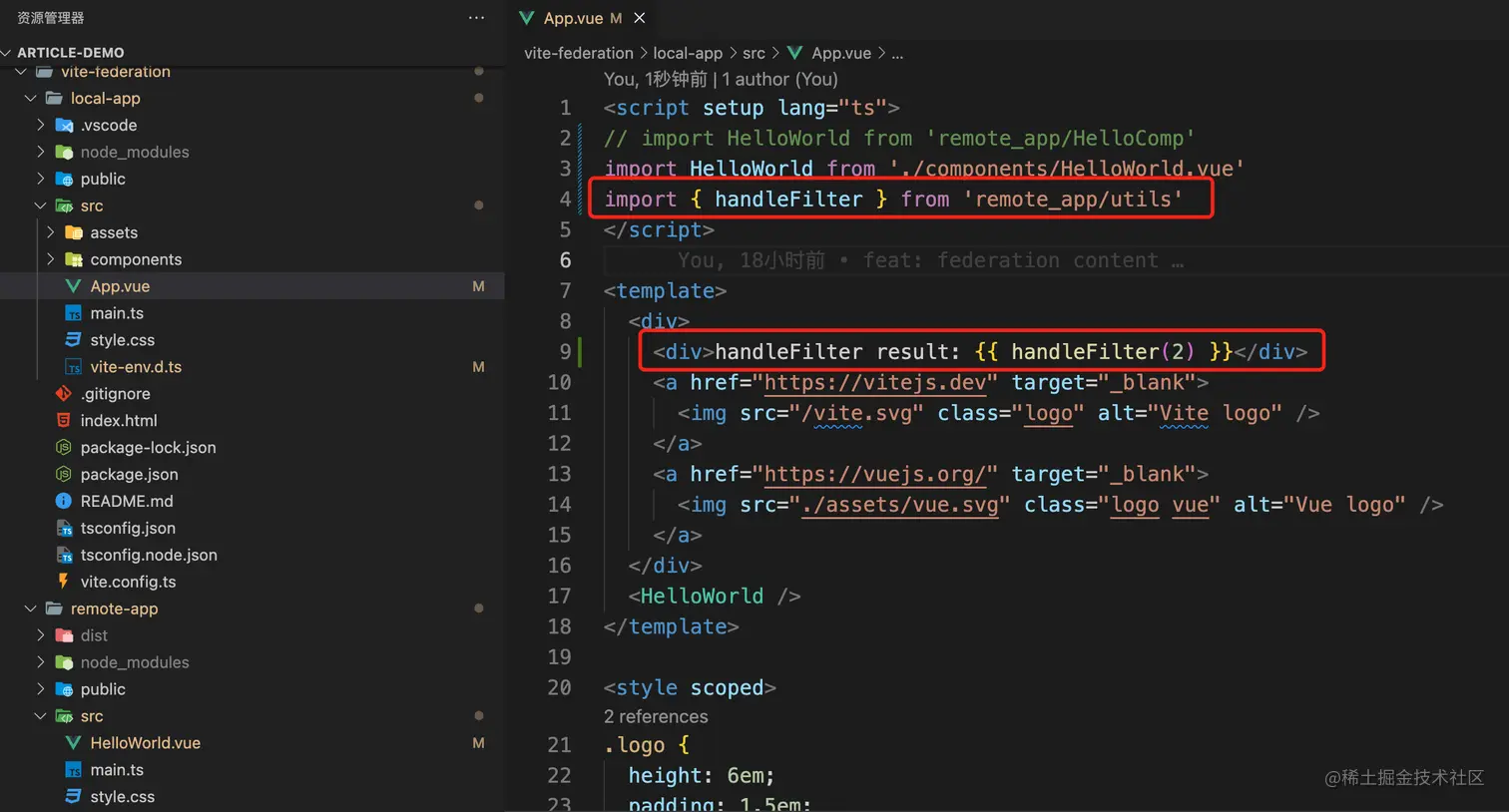The height and width of the screenshot is (812, 1509).
Task: Collapse the remote-app folder chevron
Action: (30, 609)
